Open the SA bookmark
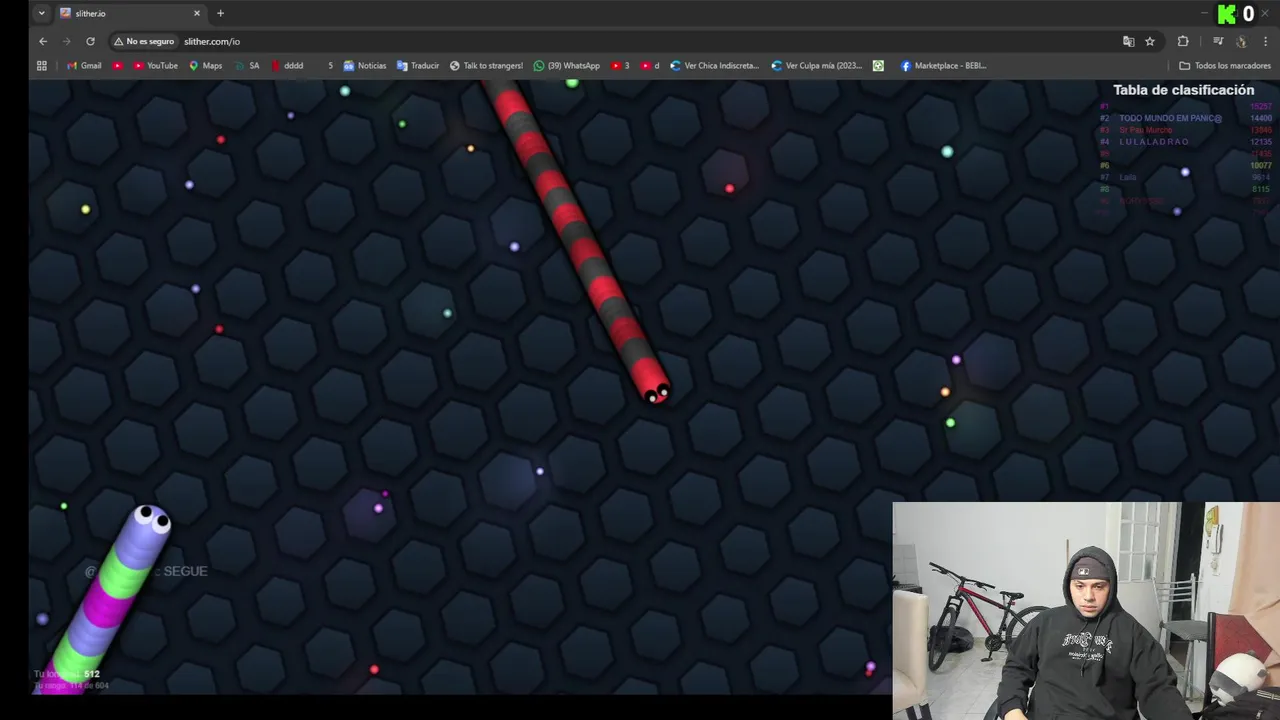This screenshot has width=1280, height=720. coord(247,65)
